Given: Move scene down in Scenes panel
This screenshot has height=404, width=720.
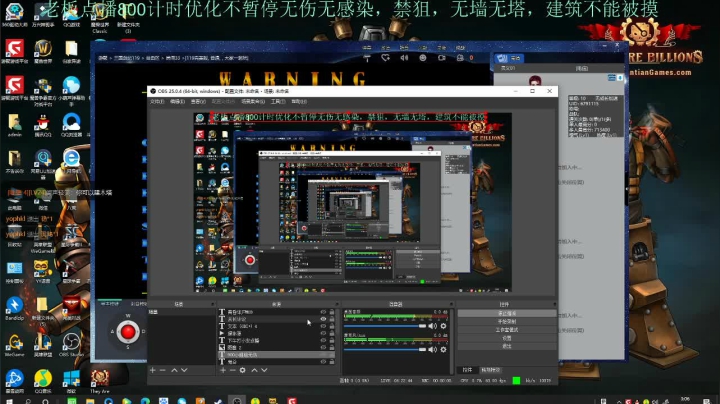Looking at the screenshot, I should [x=184, y=370].
